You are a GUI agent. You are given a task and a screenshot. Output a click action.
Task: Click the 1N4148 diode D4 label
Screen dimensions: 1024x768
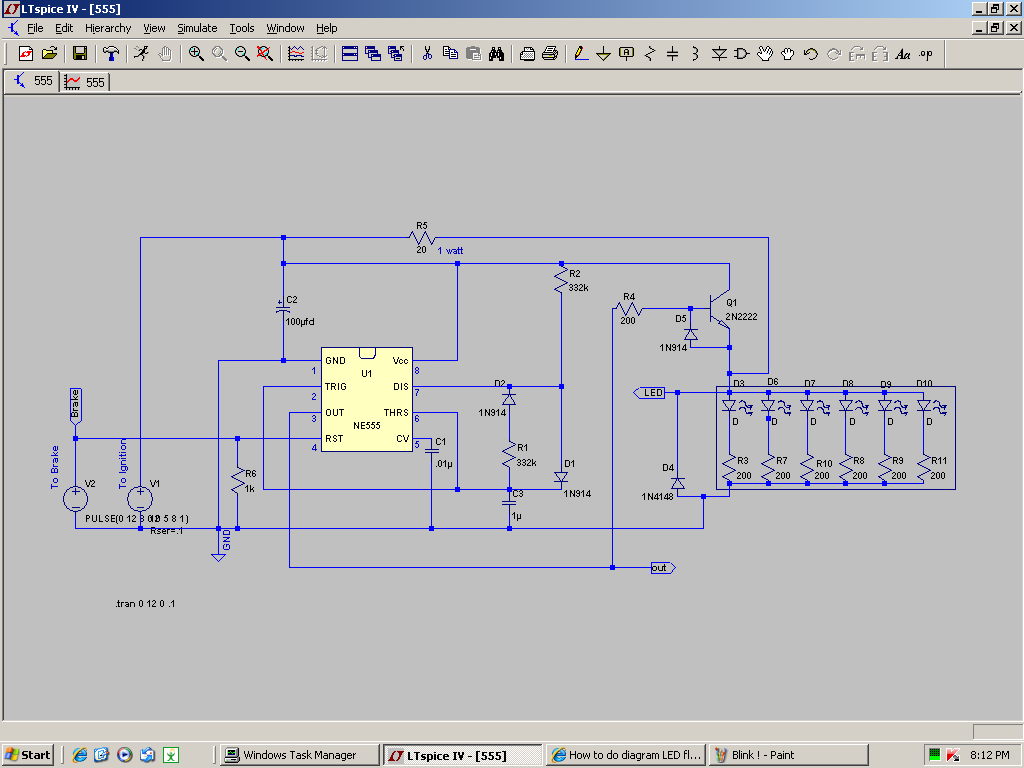[657, 496]
